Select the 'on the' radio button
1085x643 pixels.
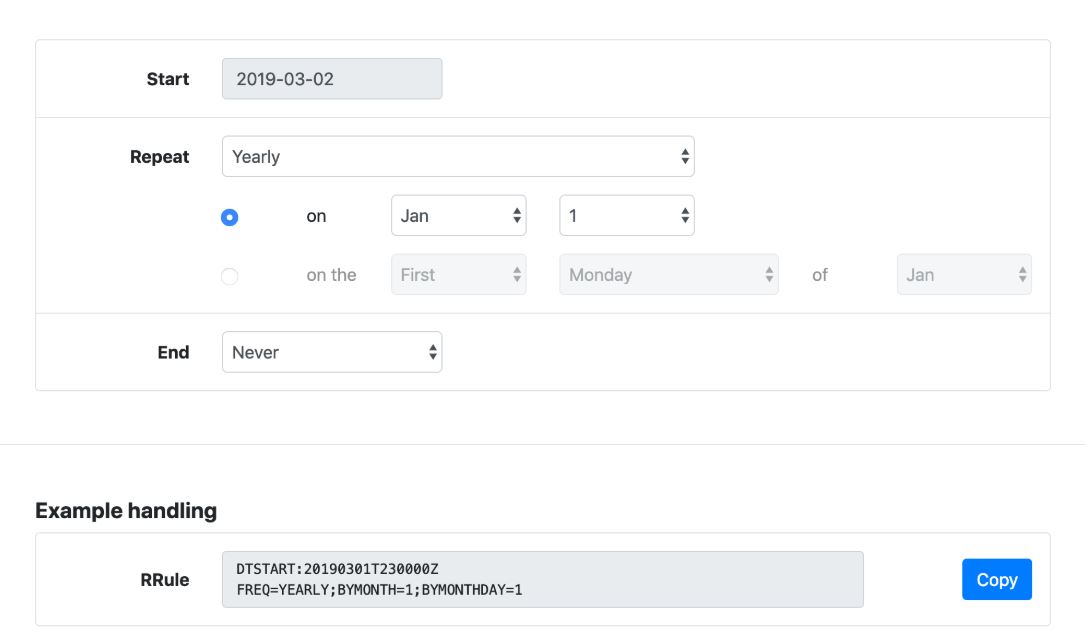point(230,276)
